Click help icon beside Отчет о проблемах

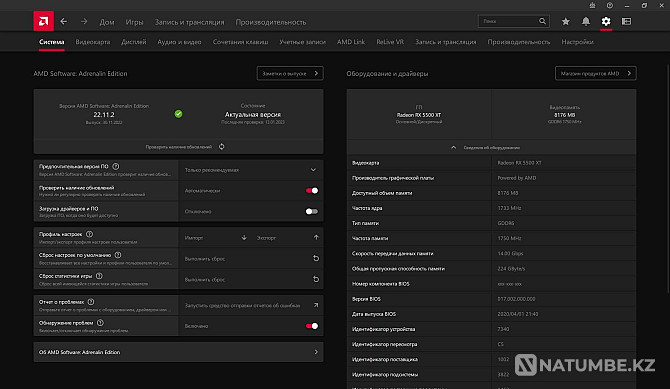point(91,302)
